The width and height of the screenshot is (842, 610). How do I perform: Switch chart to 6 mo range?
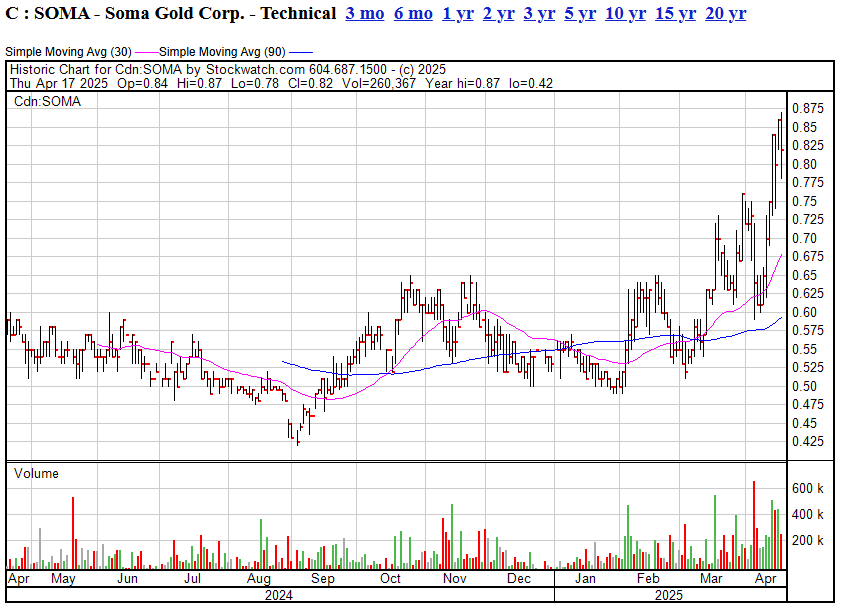[x=413, y=13]
